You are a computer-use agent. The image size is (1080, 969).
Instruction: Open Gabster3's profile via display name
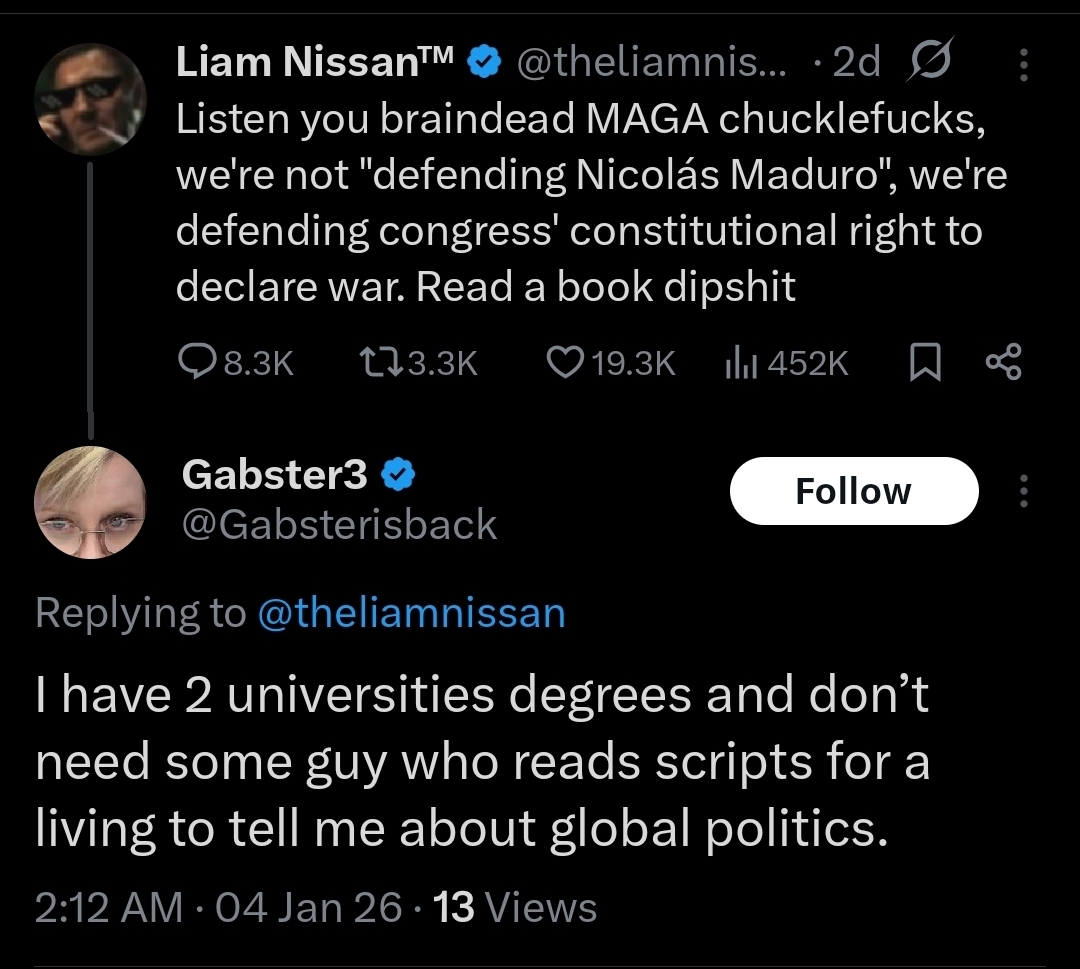click(x=275, y=475)
